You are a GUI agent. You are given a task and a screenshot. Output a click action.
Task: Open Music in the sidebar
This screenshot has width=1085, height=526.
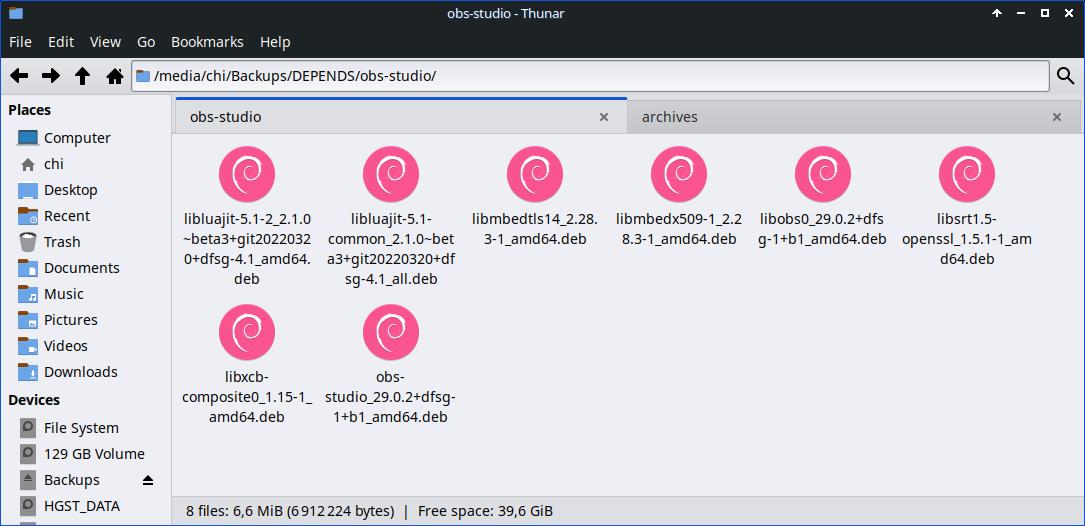tap(86, 293)
